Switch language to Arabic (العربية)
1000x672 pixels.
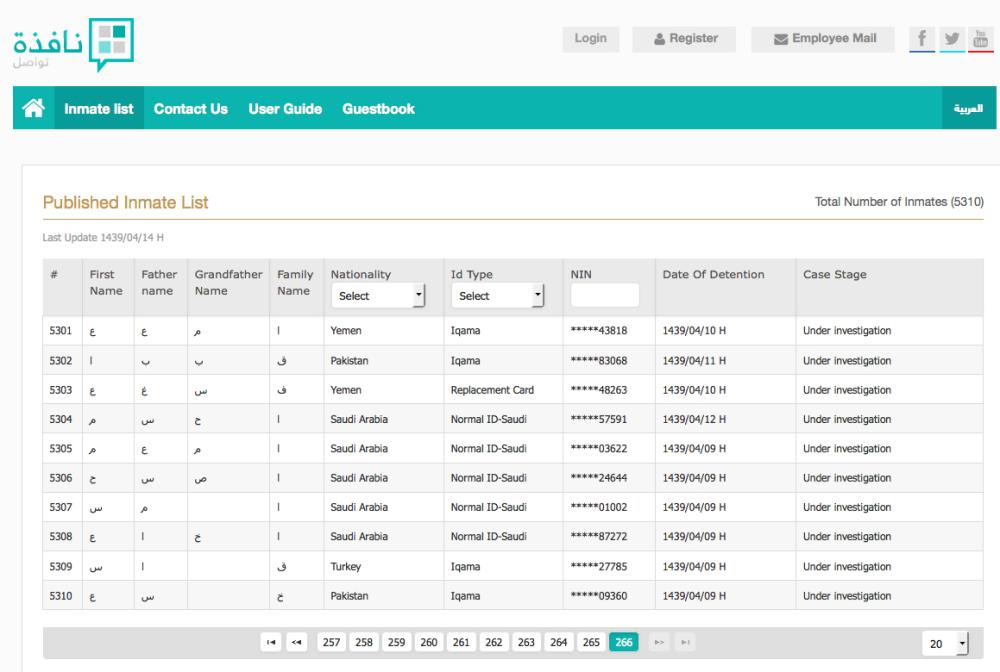[x=968, y=108]
